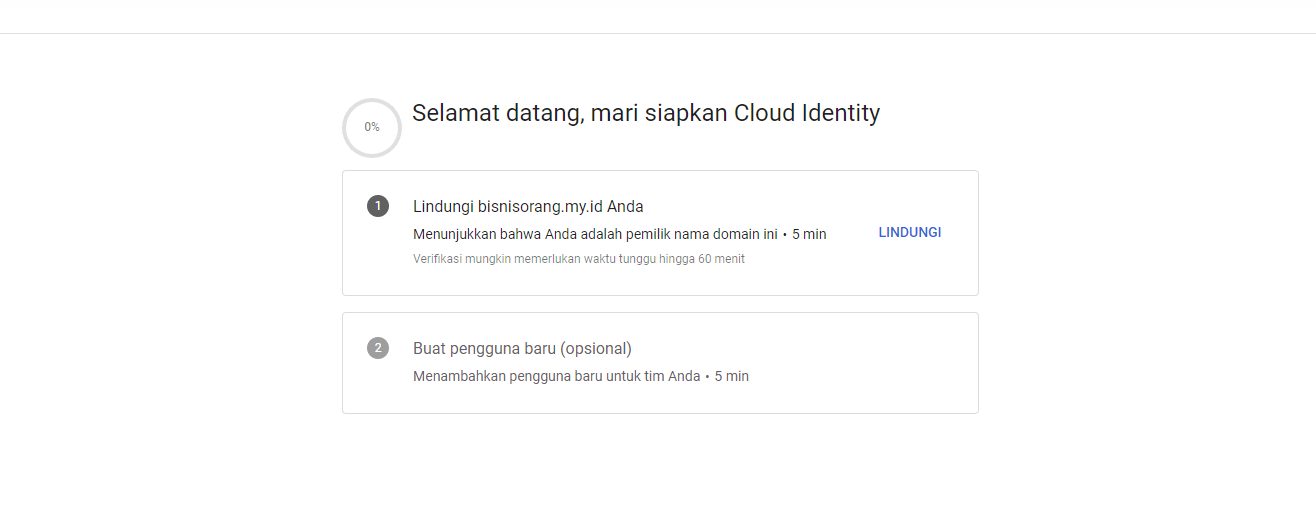Click the '5 min' estimate in step 2
The width and height of the screenshot is (1316, 519).
(x=731, y=377)
